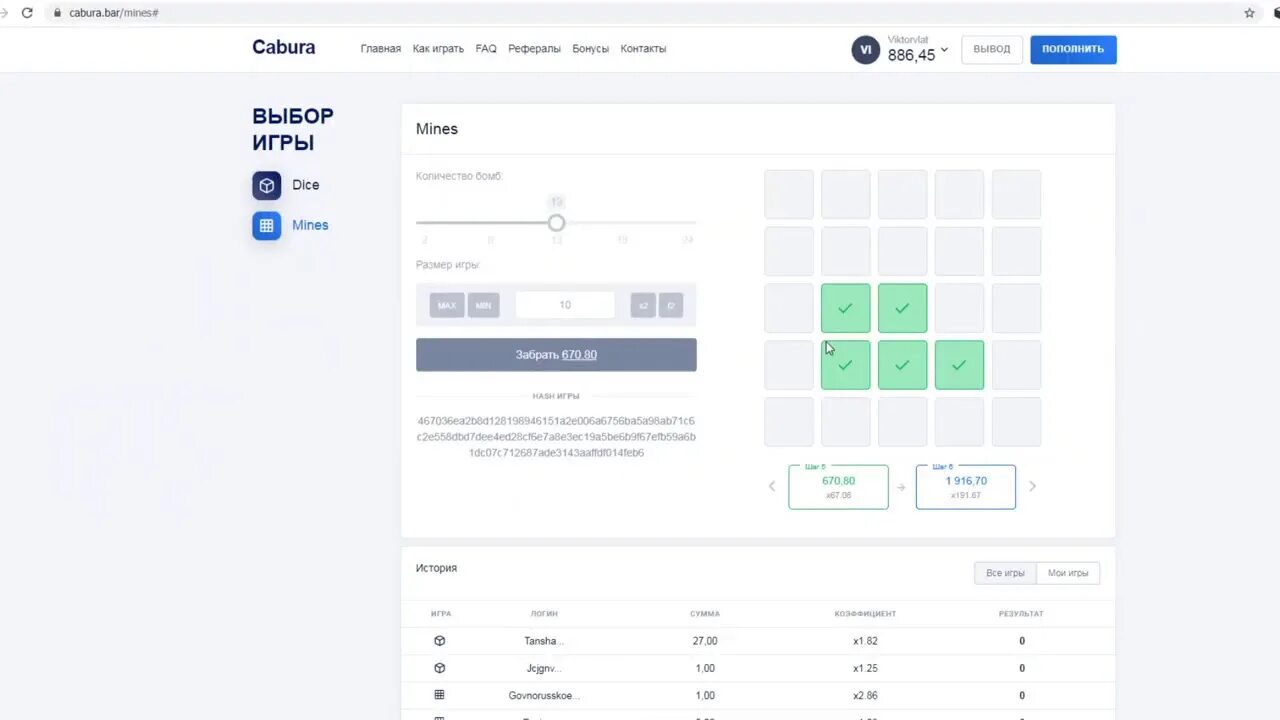1280x720 pixels.
Task: Open Как играть menu item
Action: 438,49
